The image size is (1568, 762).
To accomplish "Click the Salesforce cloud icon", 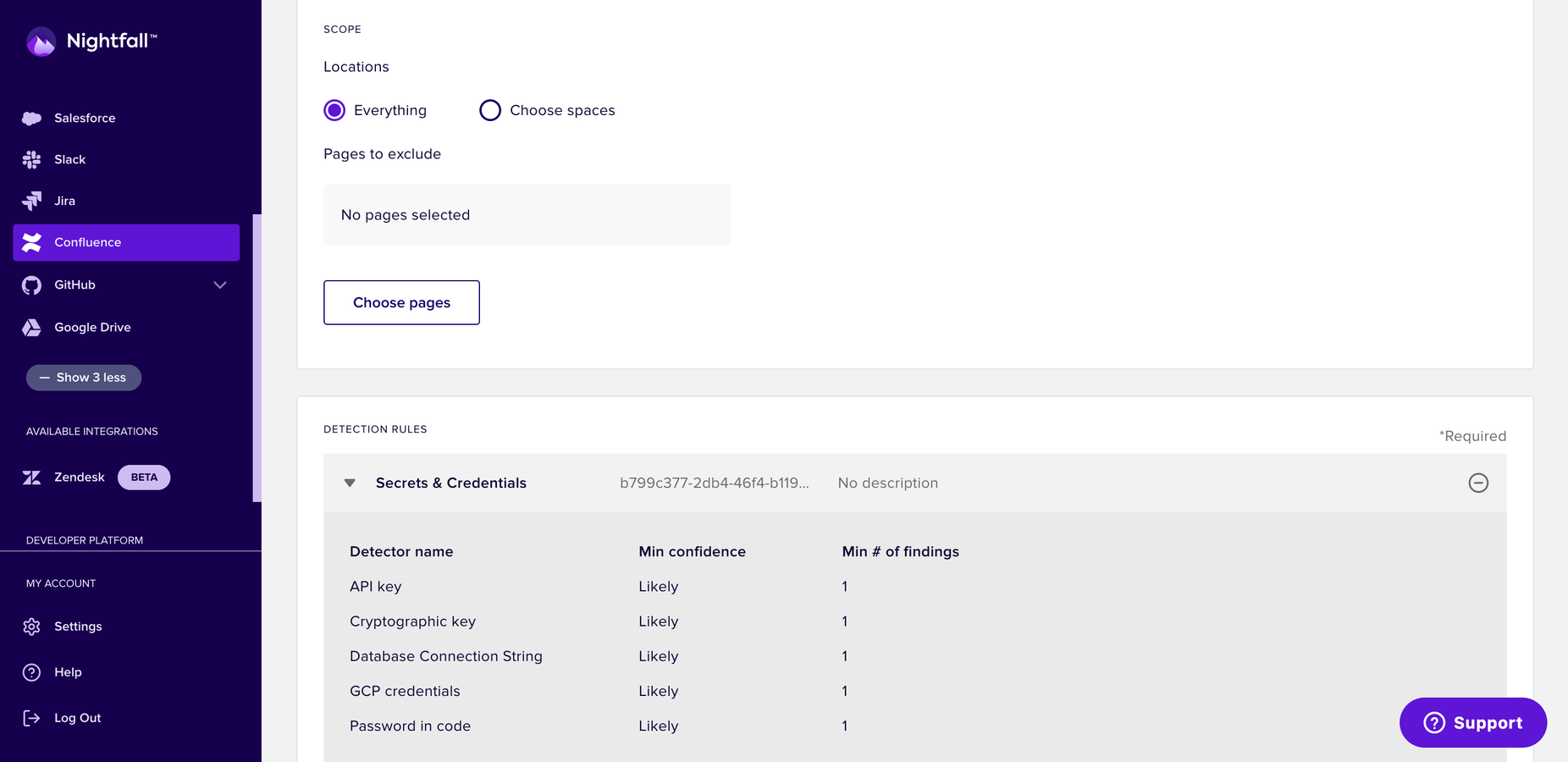I will point(31,119).
